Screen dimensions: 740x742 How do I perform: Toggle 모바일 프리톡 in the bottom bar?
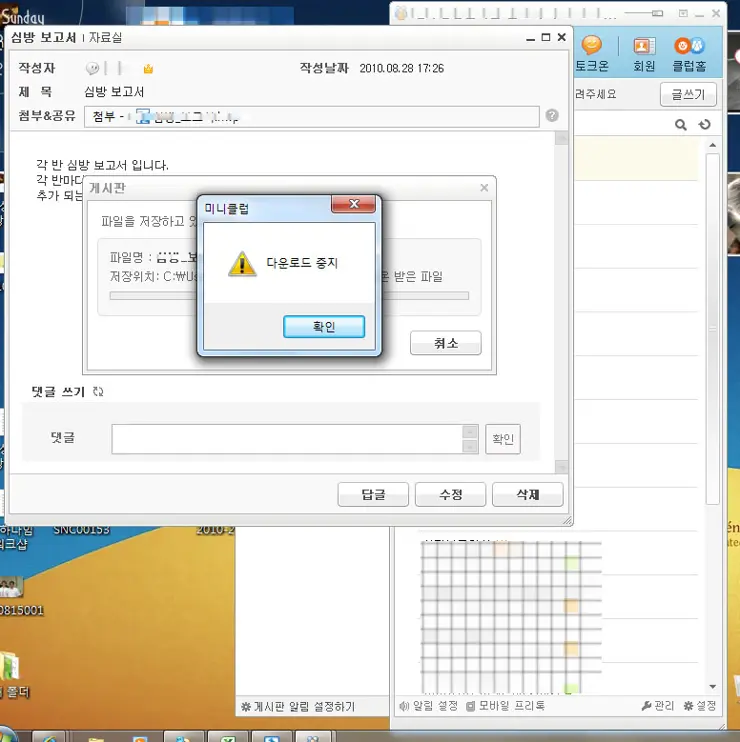pos(506,706)
